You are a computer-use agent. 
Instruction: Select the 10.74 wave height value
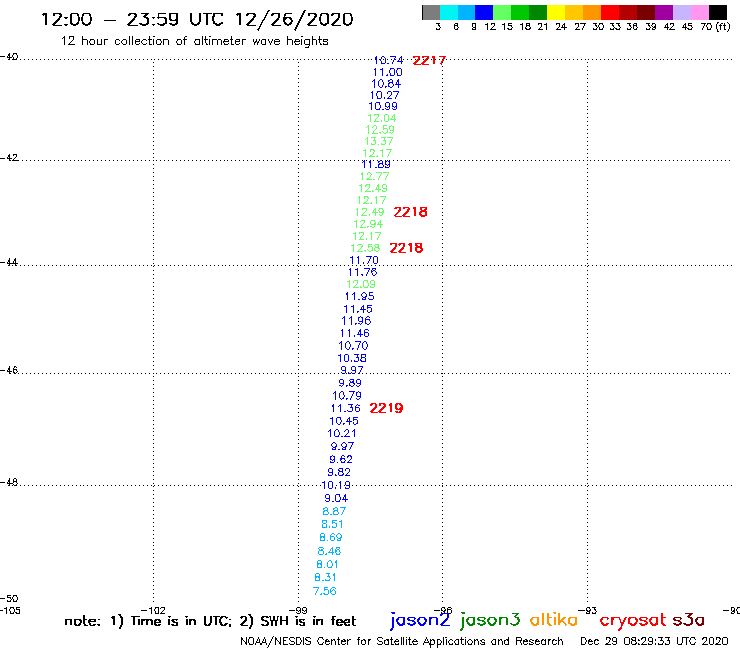click(388, 60)
